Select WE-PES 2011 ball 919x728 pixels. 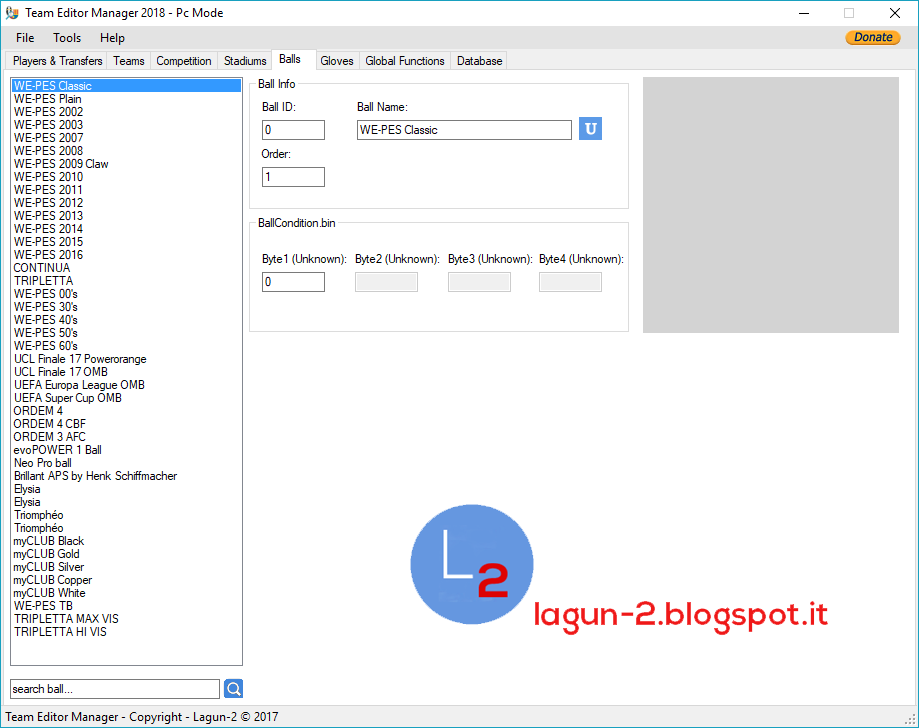tap(127, 189)
